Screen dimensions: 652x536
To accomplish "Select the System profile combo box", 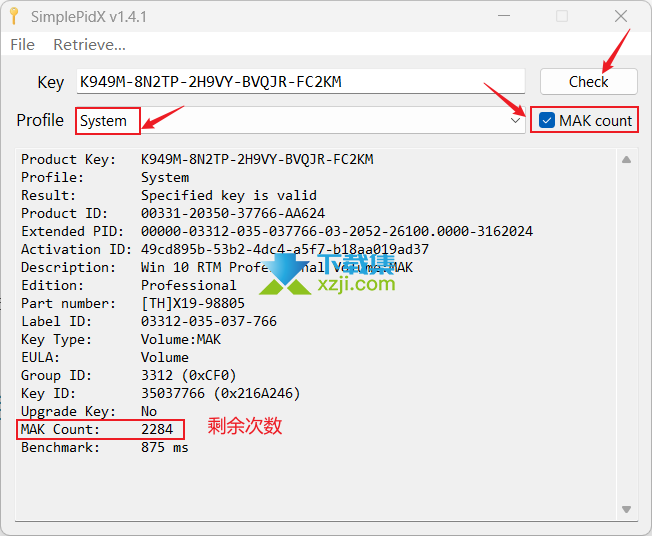I will coord(300,121).
